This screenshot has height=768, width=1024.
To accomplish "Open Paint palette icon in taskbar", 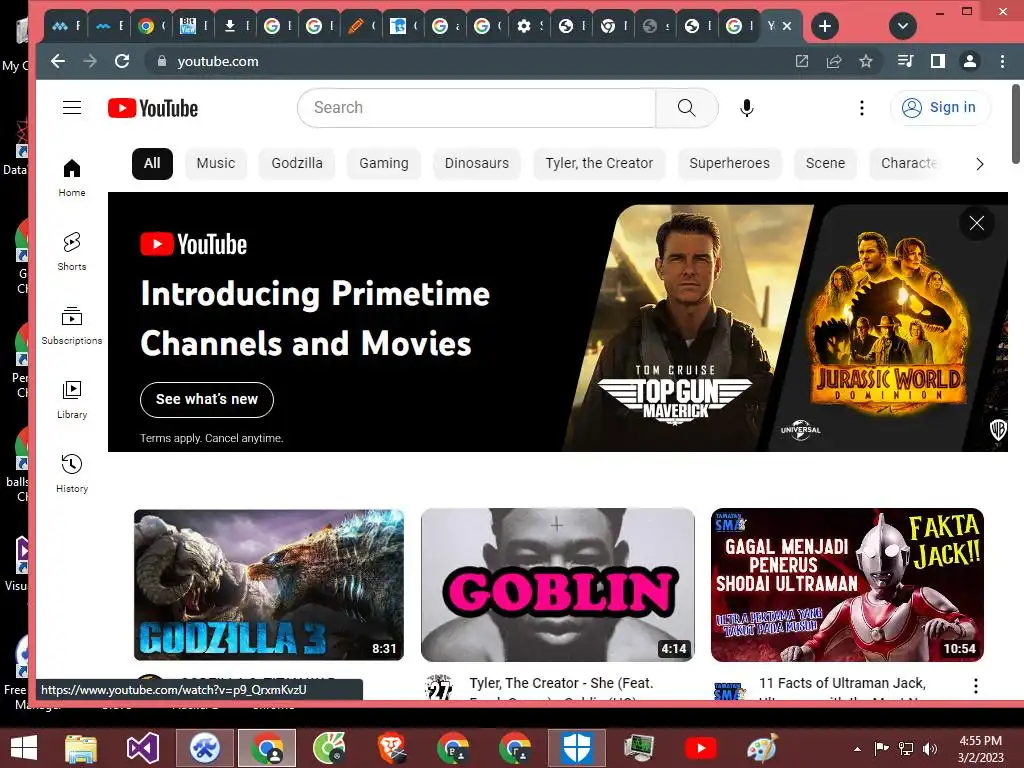I will (x=762, y=748).
